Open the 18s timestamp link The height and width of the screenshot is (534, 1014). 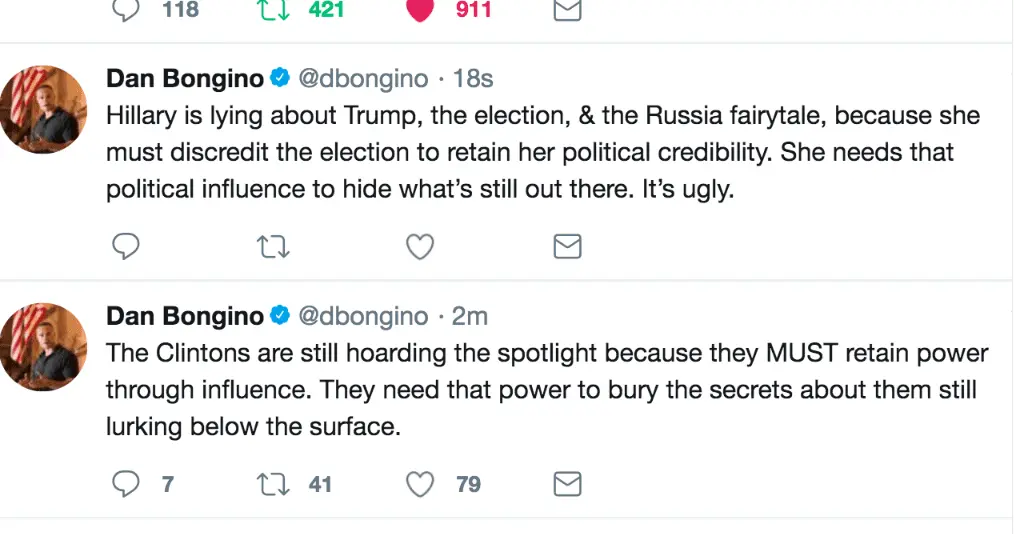coord(473,78)
